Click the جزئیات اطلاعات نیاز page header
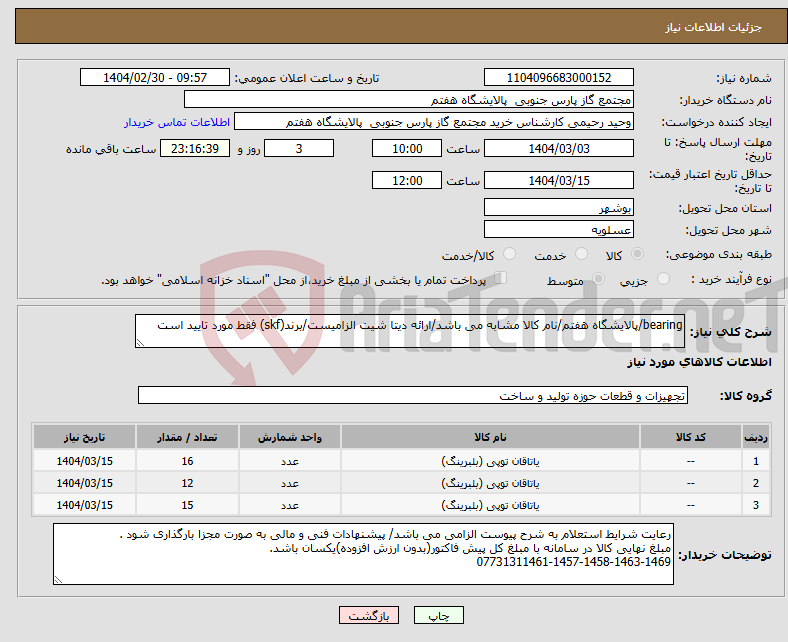The image size is (788, 642). pyautogui.click(x=714, y=27)
